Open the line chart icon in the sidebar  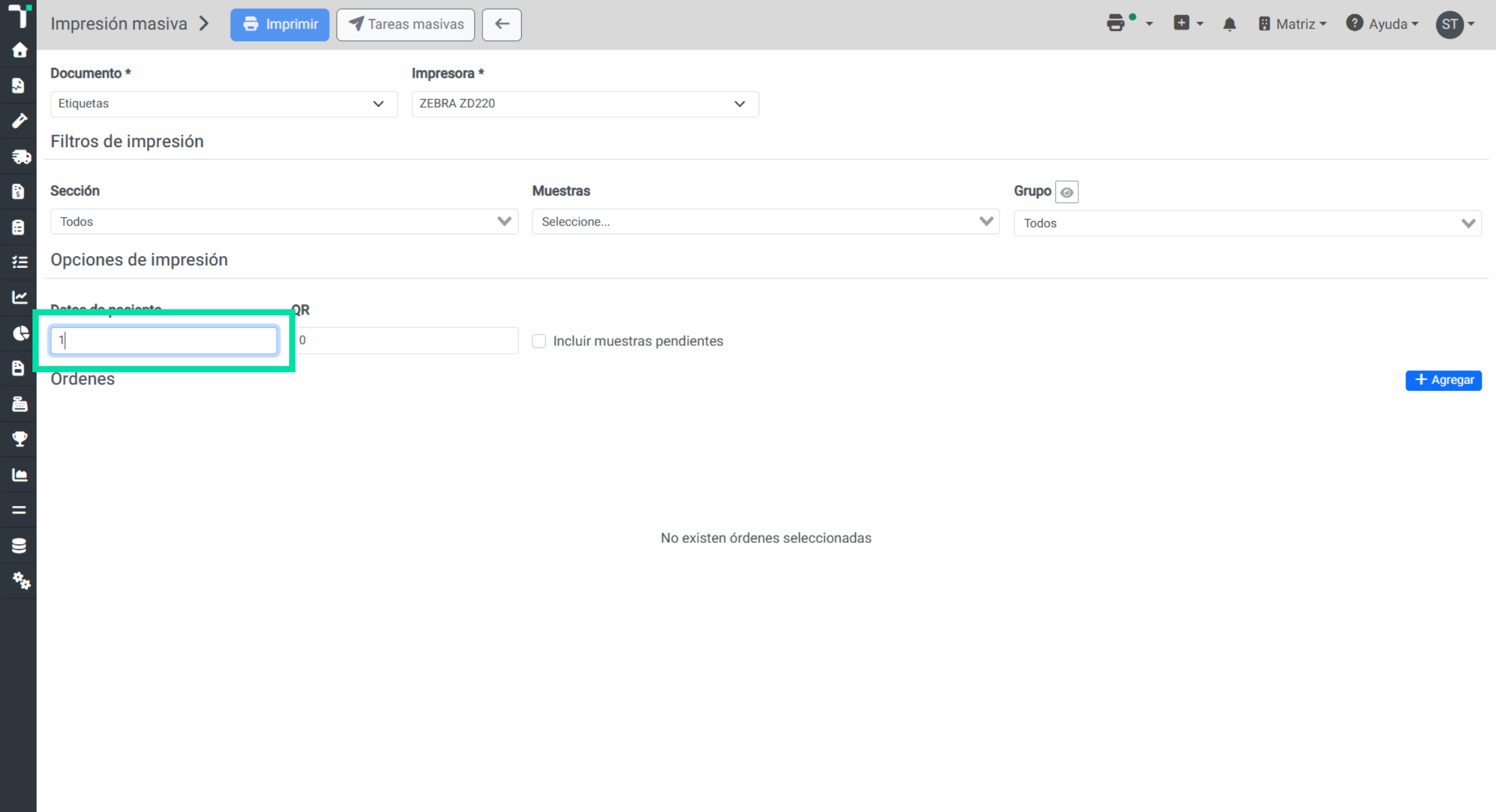[x=19, y=297]
